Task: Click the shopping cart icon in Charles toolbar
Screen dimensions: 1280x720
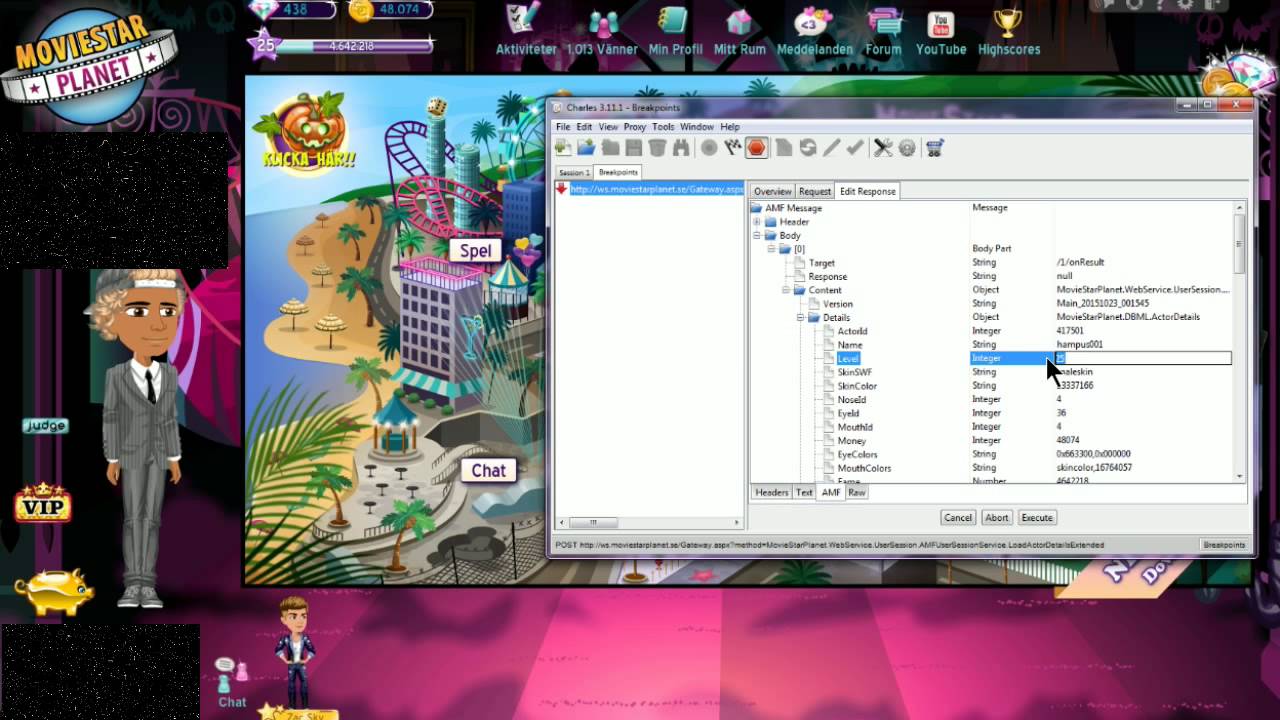Action: tap(935, 148)
